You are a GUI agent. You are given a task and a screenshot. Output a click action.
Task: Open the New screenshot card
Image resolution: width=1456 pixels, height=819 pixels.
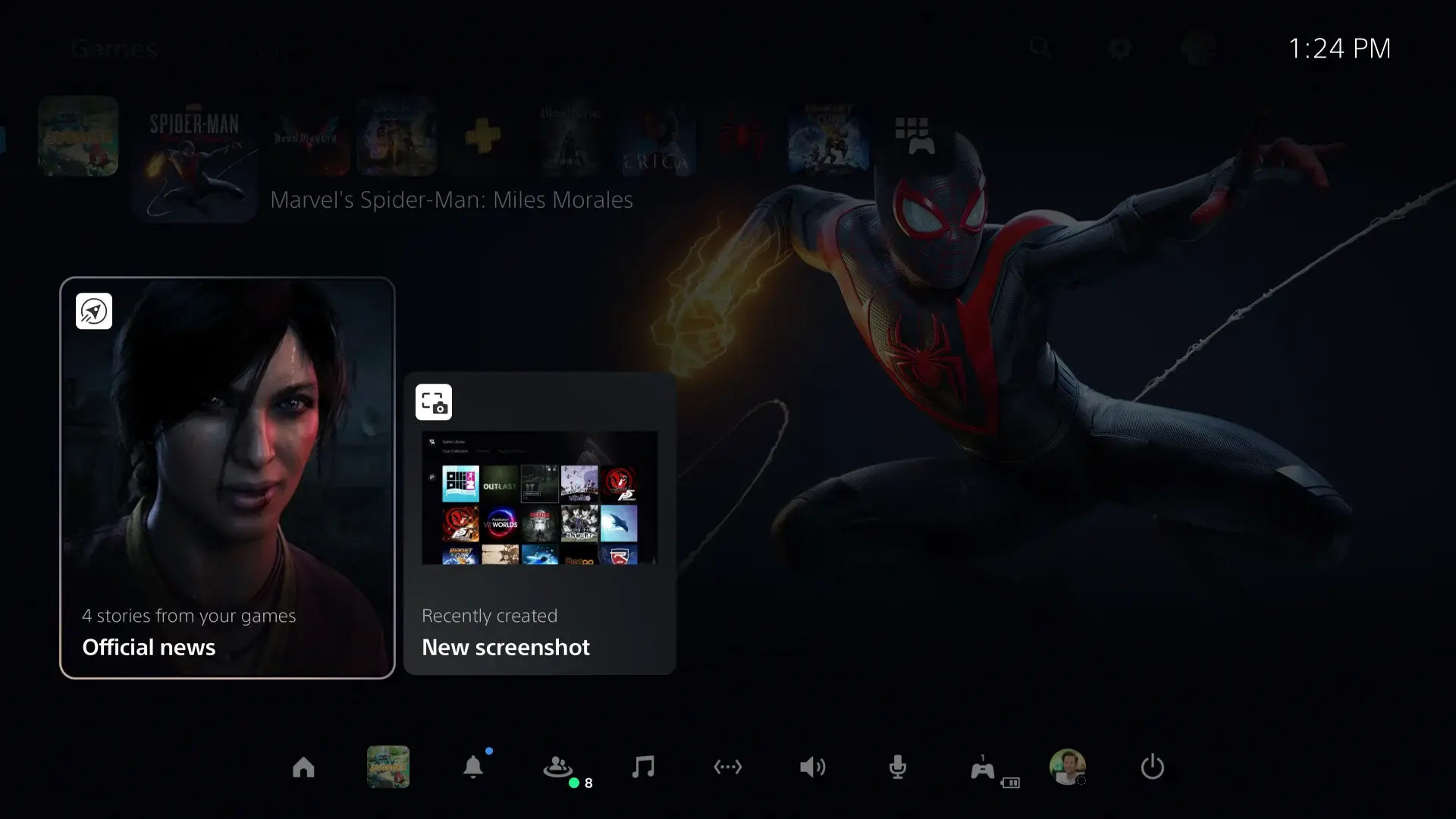click(539, 523)
